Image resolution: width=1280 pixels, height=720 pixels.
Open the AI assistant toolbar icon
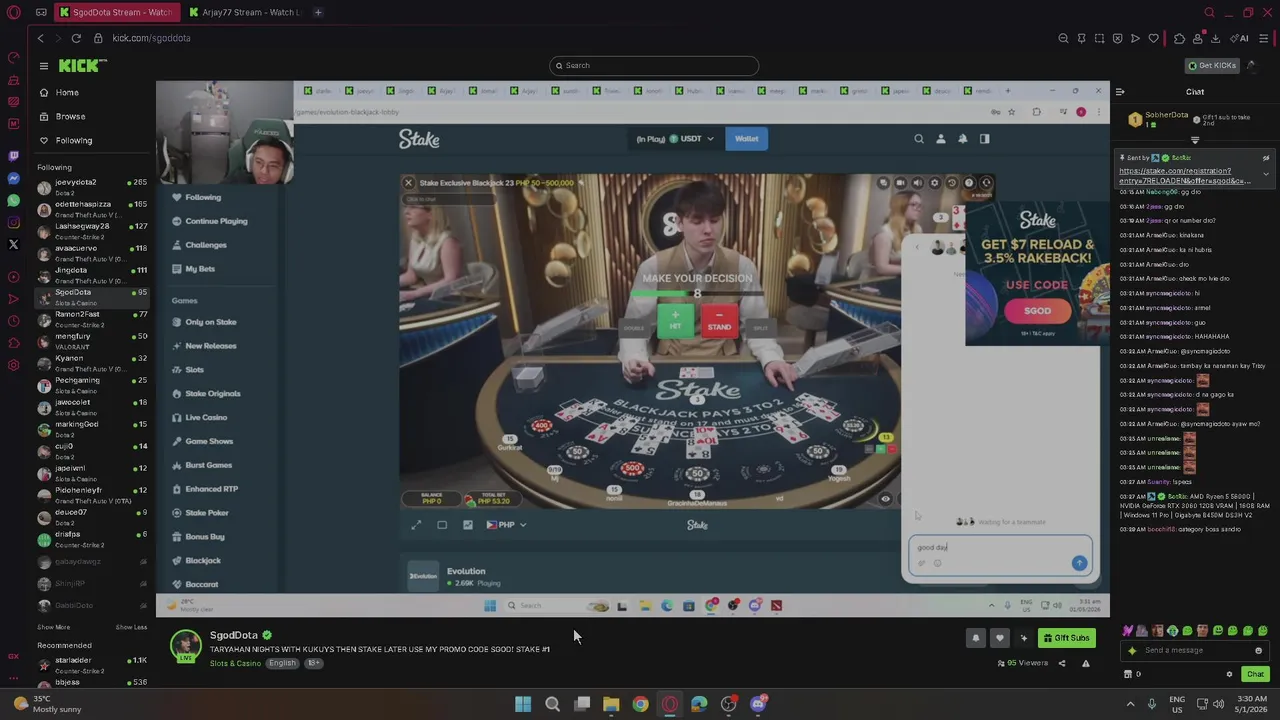pyautogui.click(x=1240, y=38)
